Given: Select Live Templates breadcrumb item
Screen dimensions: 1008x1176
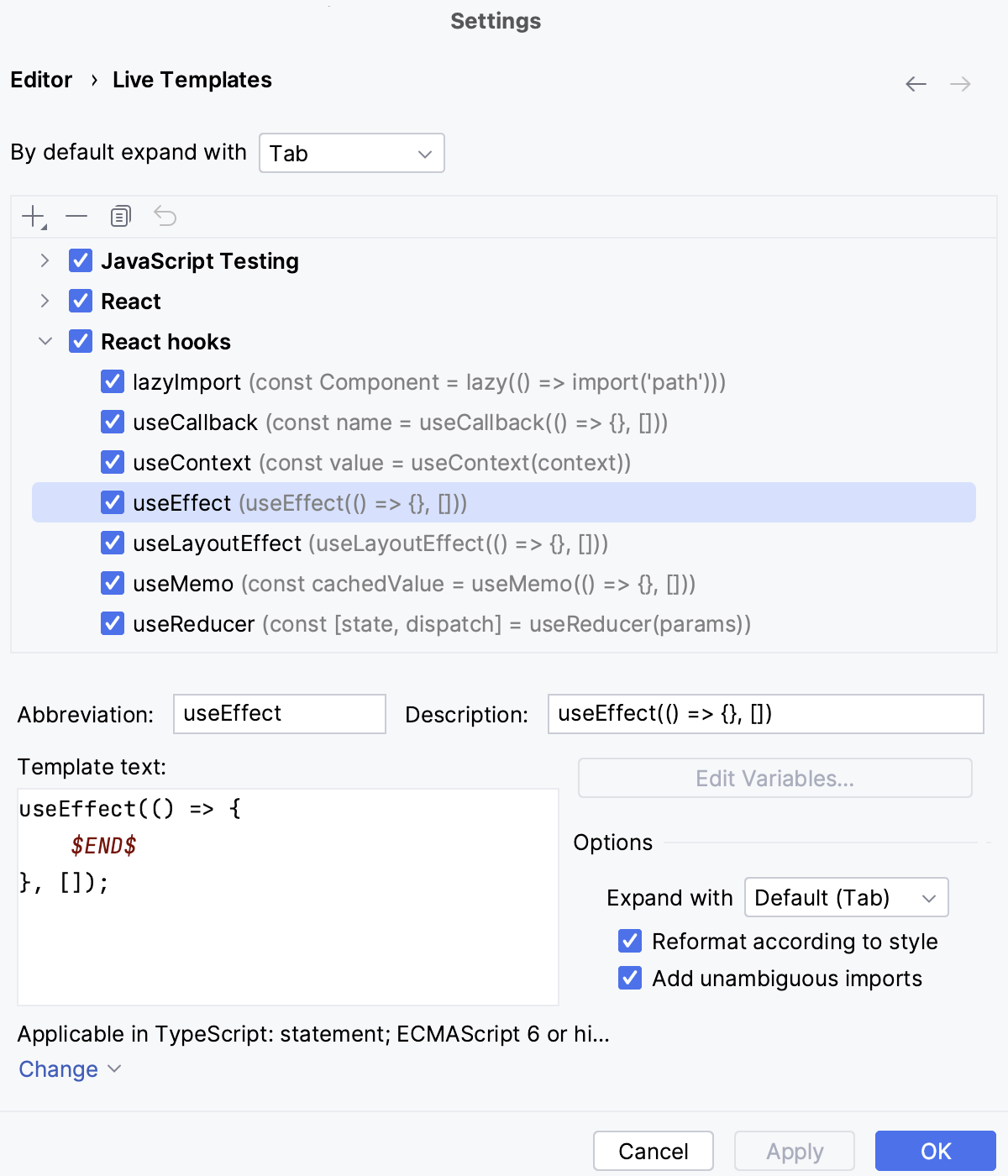Looking at the screenshot, I should pyautogui.click(x=192, y=80).
